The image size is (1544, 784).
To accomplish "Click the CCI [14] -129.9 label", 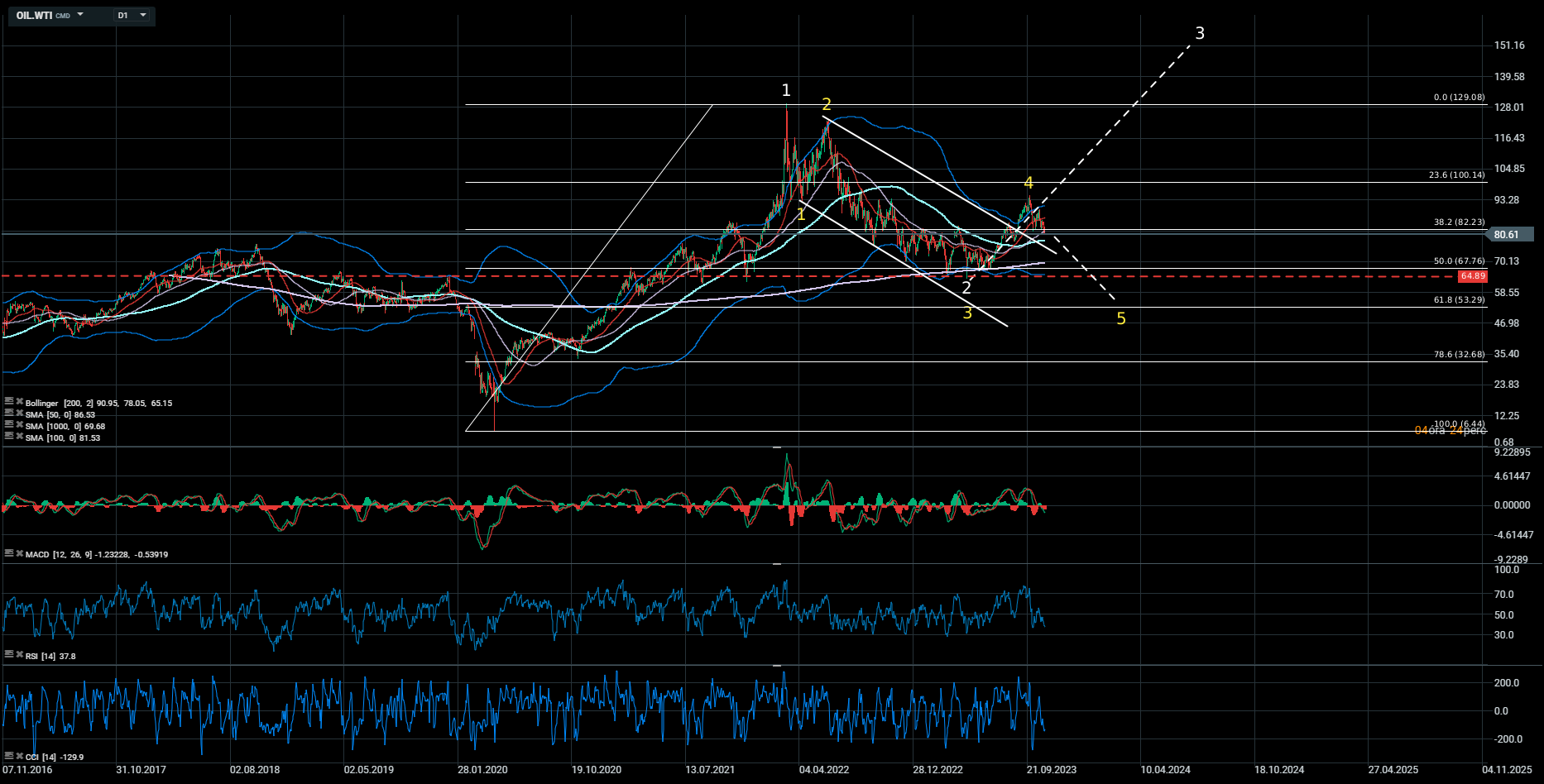I will point(55,757).
